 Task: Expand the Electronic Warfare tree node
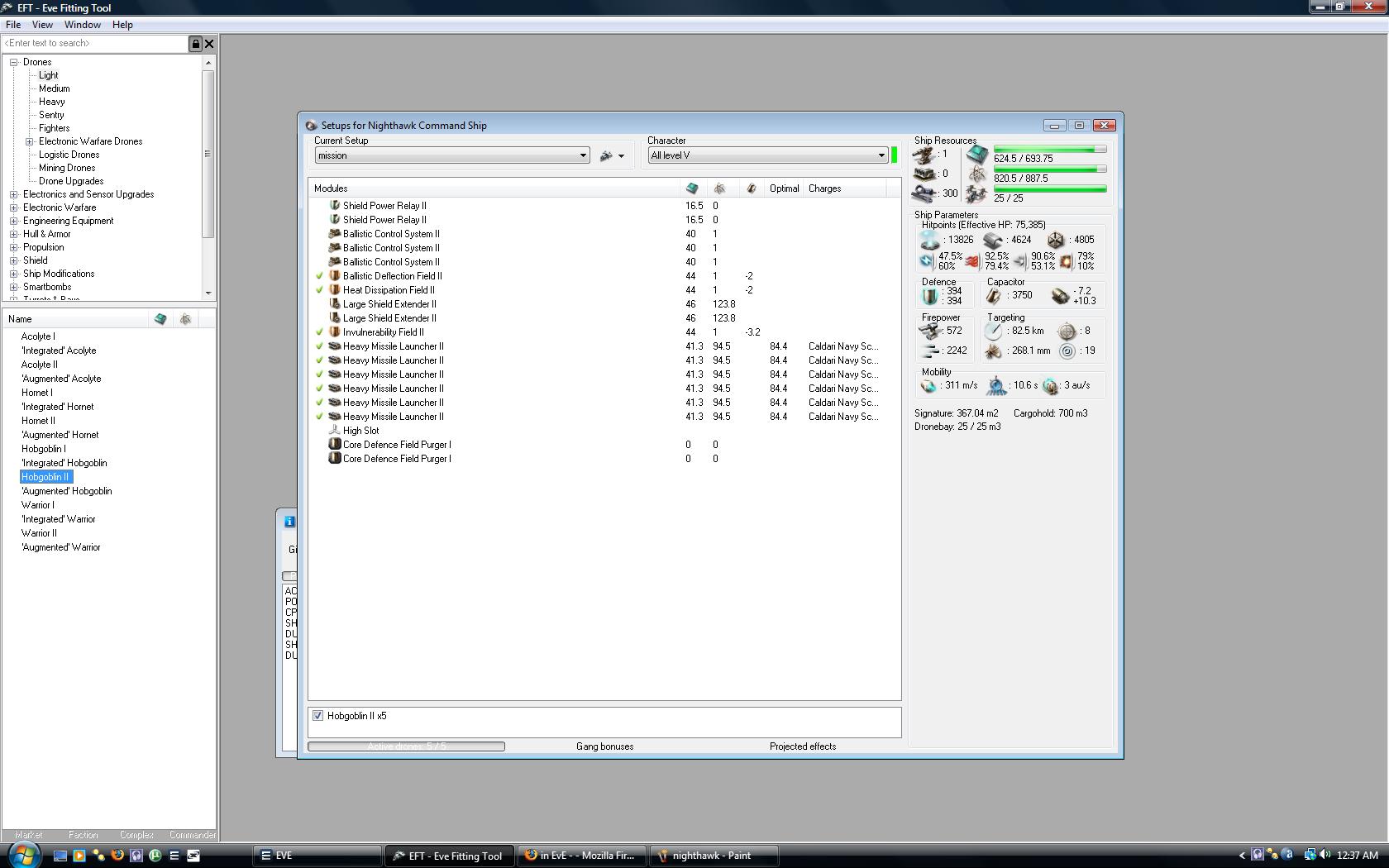(14, 207)
